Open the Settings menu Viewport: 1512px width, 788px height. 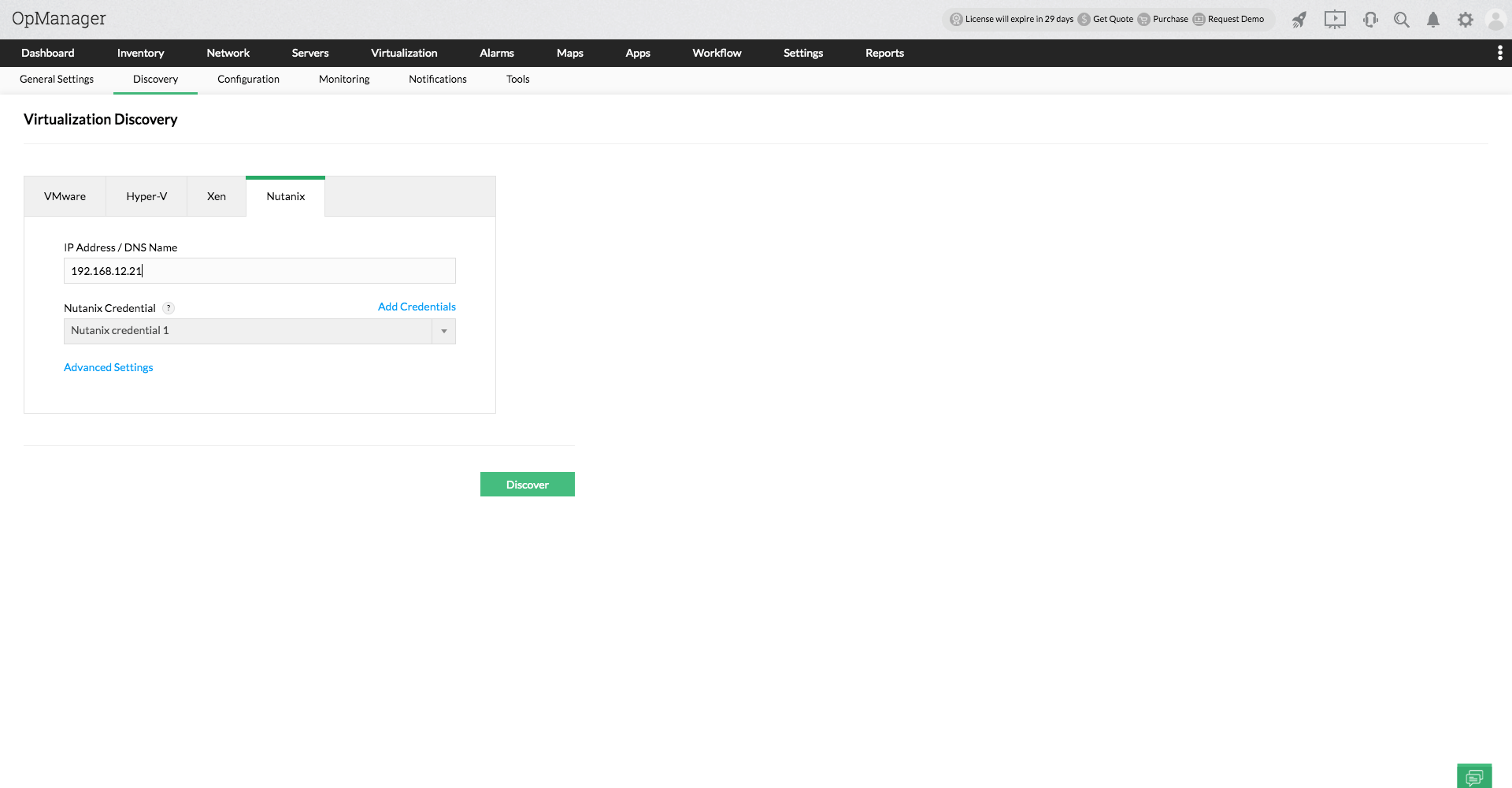tap(803, 53)
